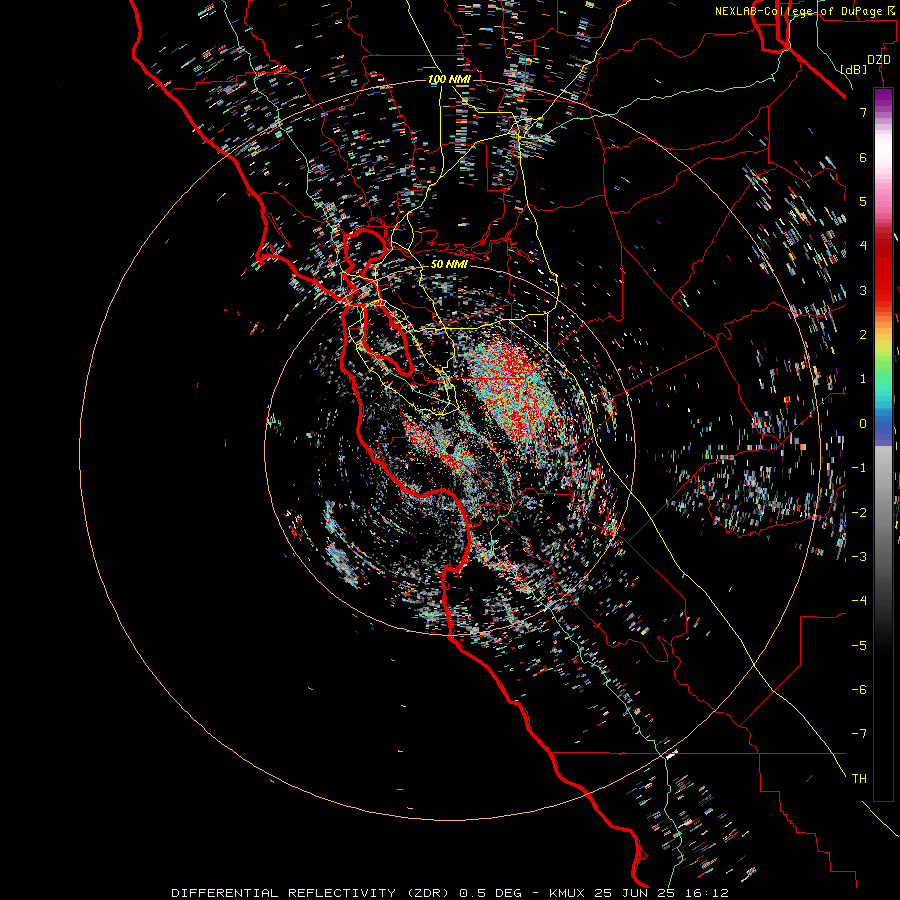Click the 5 value on color scale
This screenshot has height=900, width=900.
[x=863, y=201]
